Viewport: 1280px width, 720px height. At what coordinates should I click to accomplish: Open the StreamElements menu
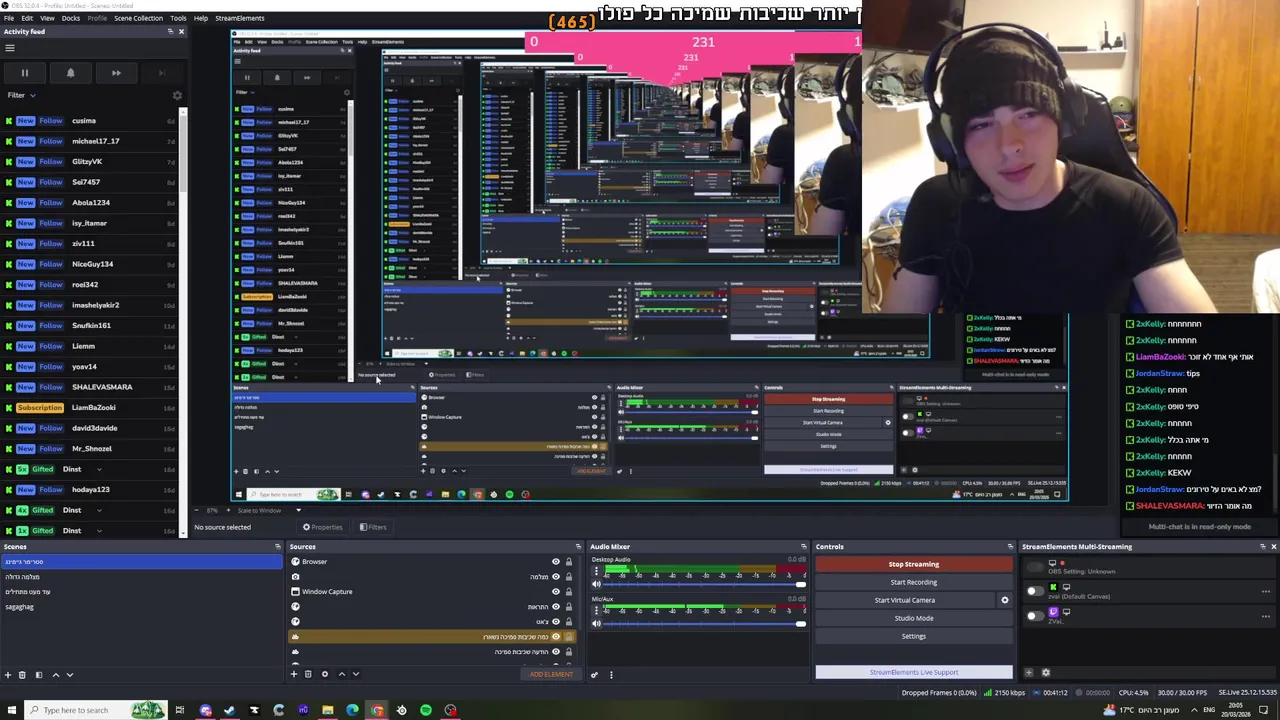(240, 18)
